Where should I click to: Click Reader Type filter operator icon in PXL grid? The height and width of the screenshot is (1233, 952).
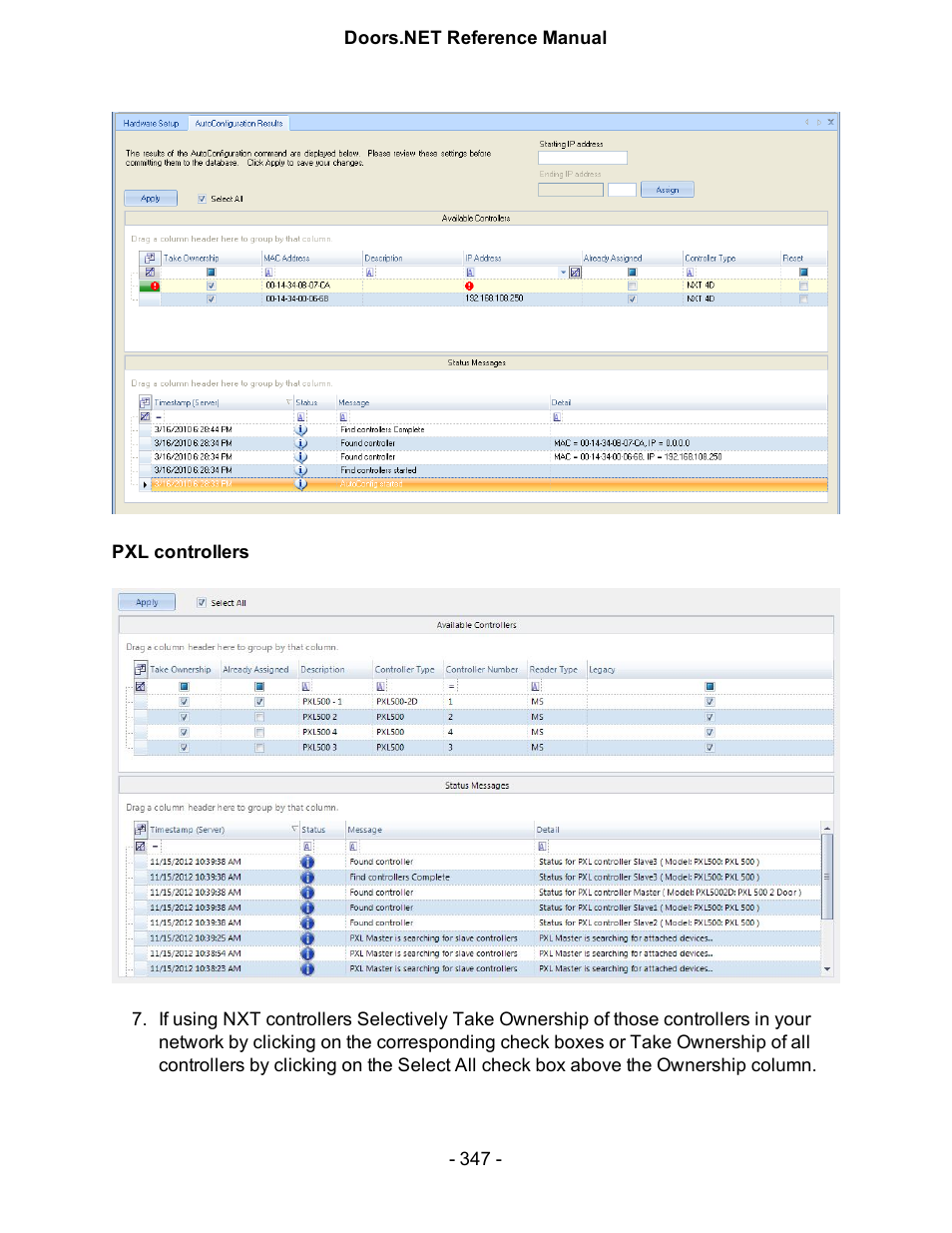pyautogui.click(x=536, y=686)
